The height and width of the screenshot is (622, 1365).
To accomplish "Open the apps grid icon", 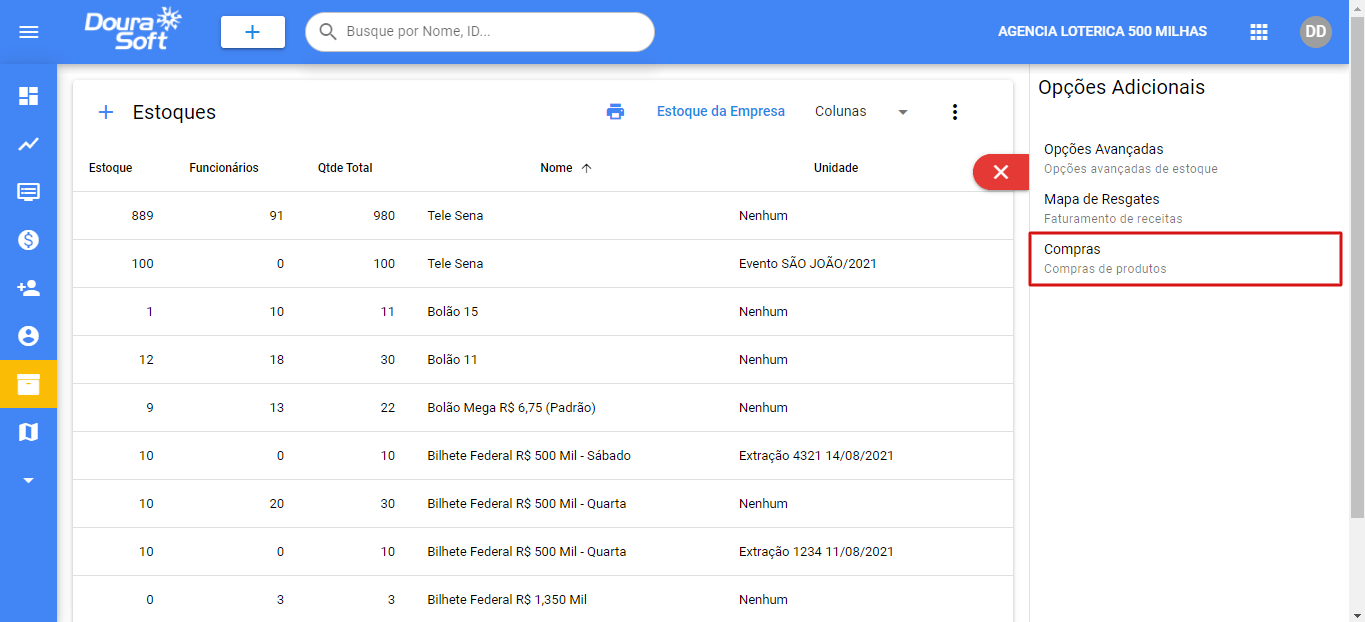I will tap(1259, 32).
